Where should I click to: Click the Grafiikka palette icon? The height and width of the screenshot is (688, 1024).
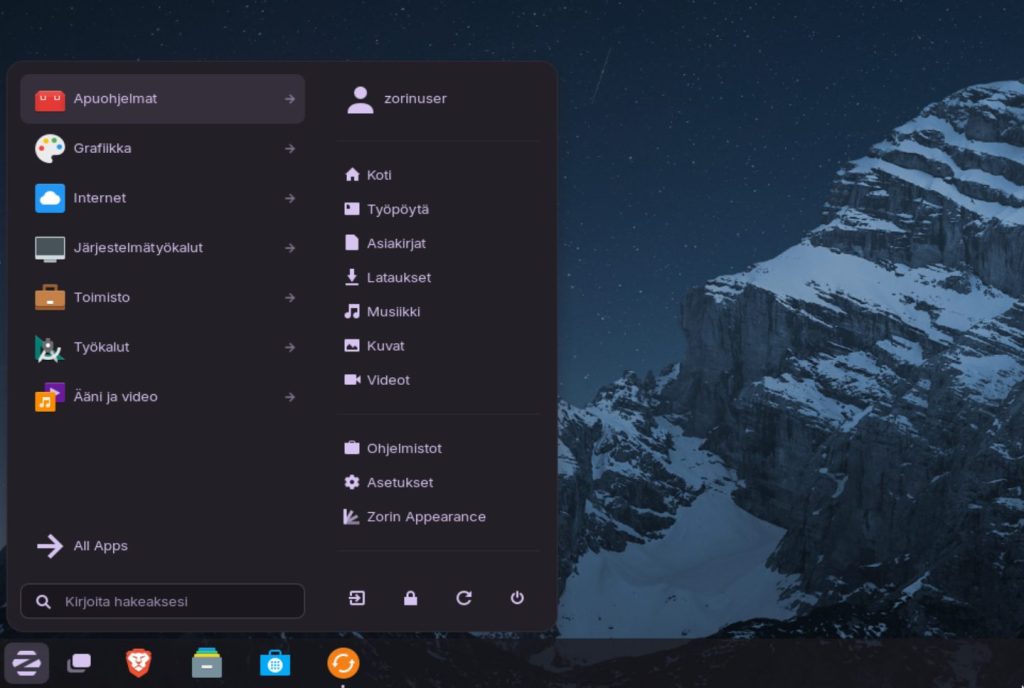coord(50,149)
